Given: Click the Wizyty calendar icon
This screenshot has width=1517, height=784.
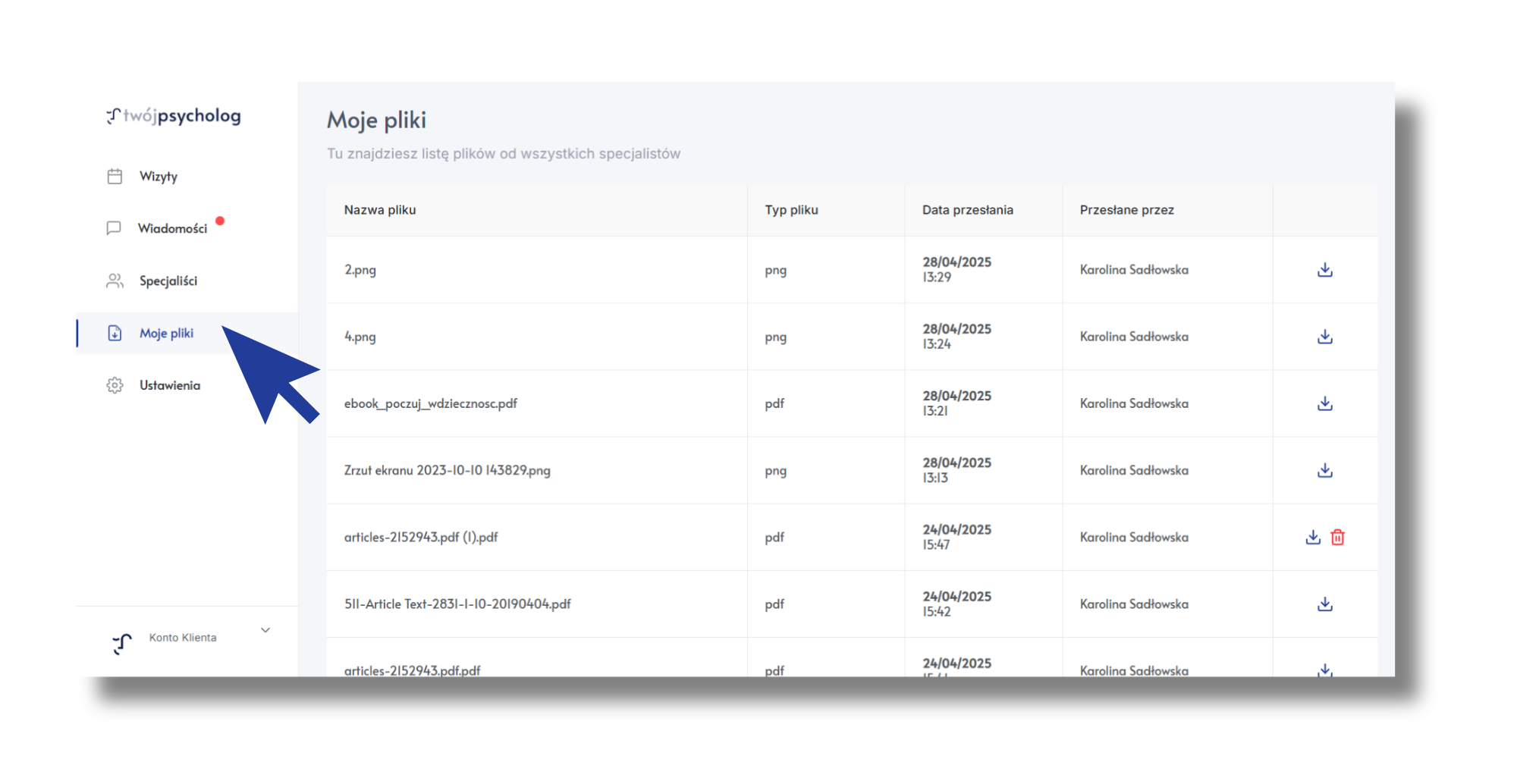Looking at the screenshot, I should 115,177.
